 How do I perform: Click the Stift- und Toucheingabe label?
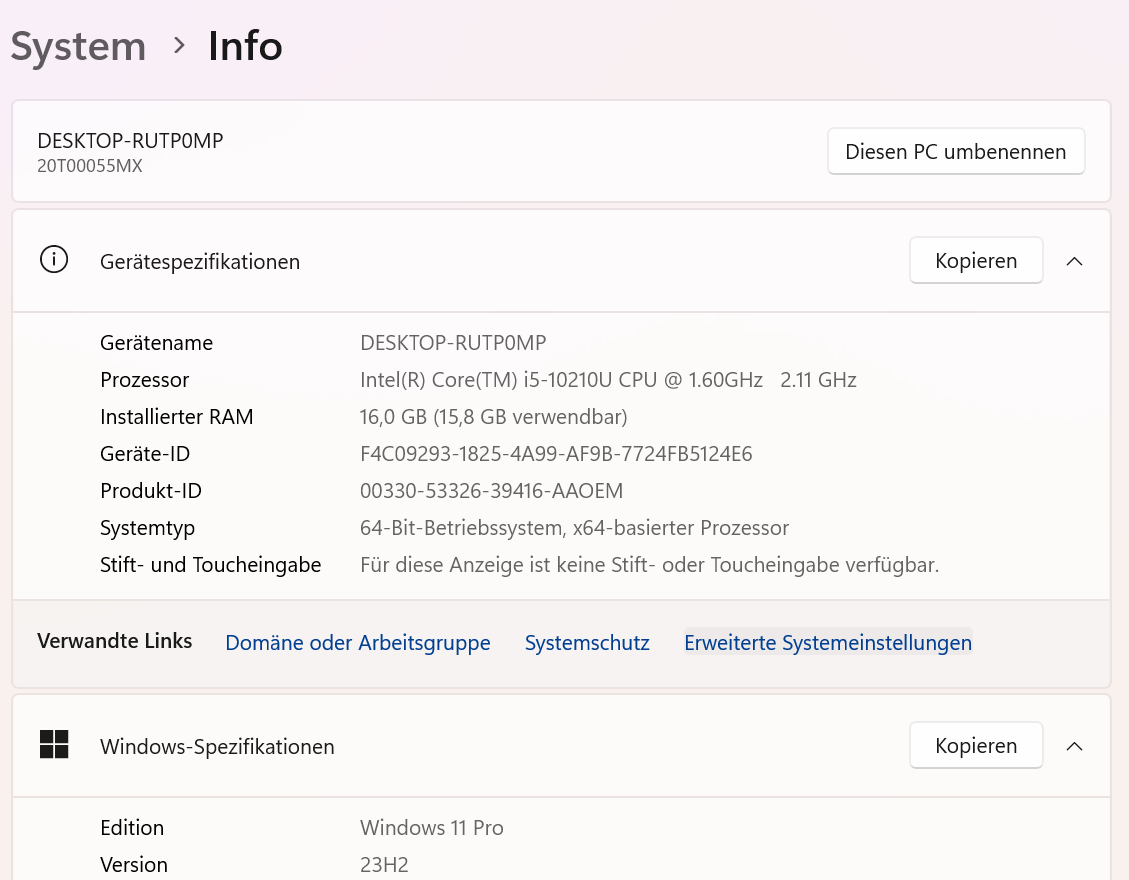[x=210, y=565]
